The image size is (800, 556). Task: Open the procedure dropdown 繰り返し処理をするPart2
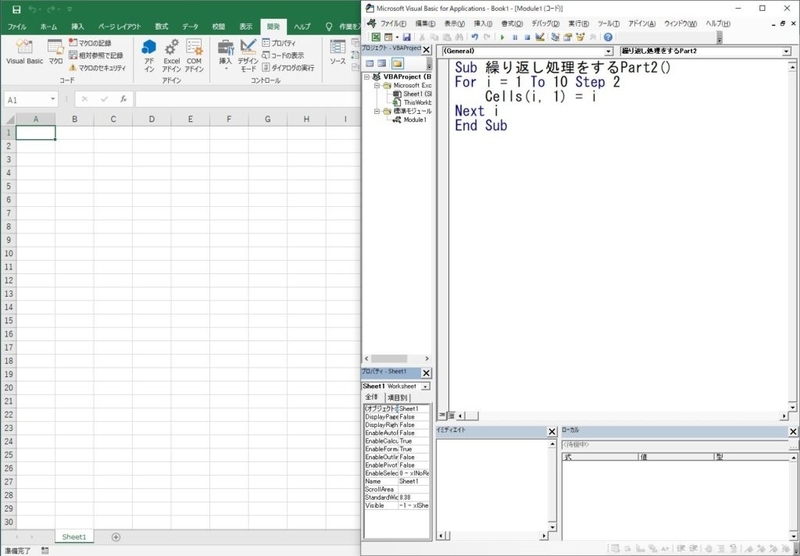click(786, 51)
